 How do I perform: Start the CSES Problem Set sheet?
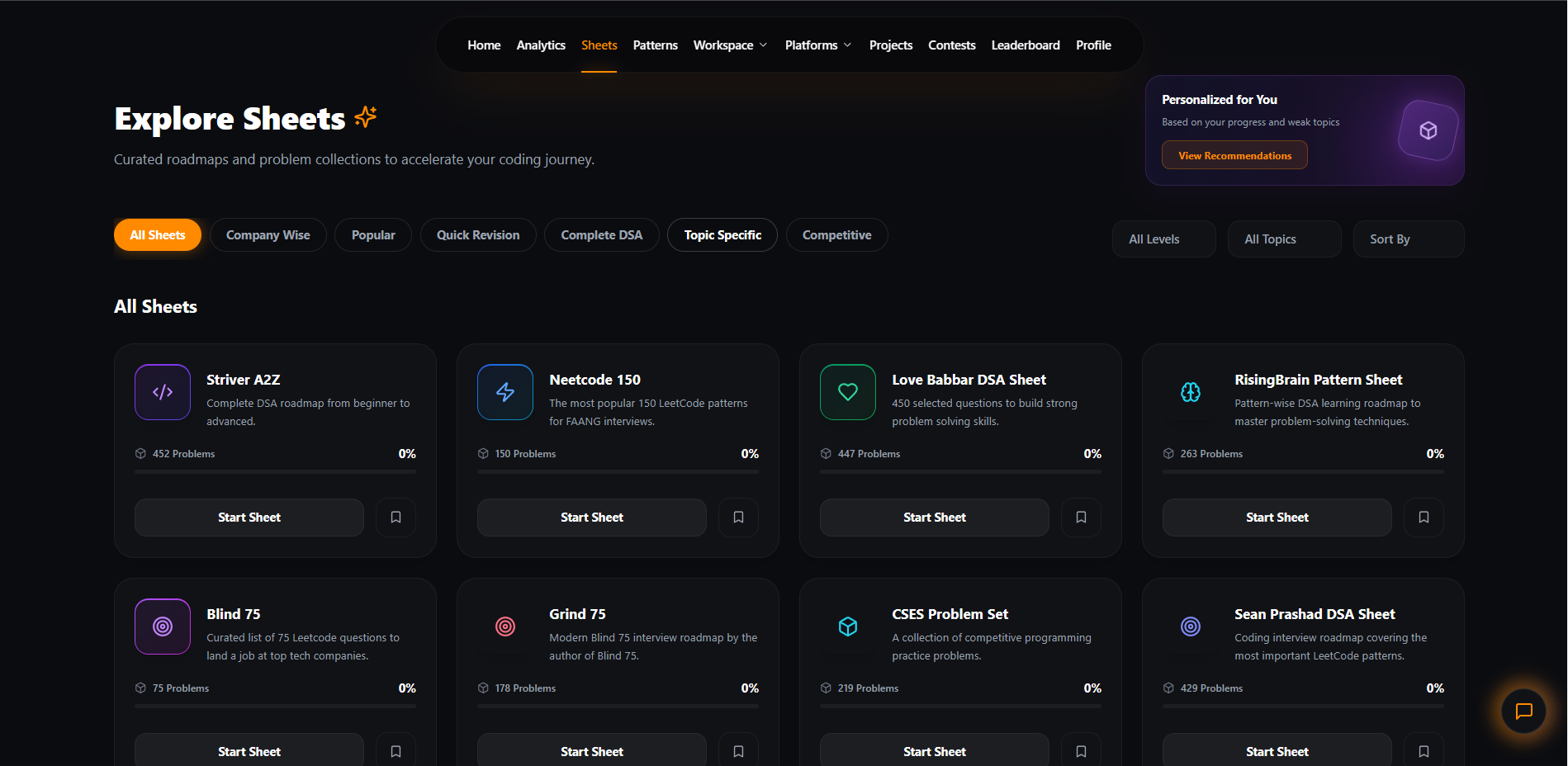[935, 750]
